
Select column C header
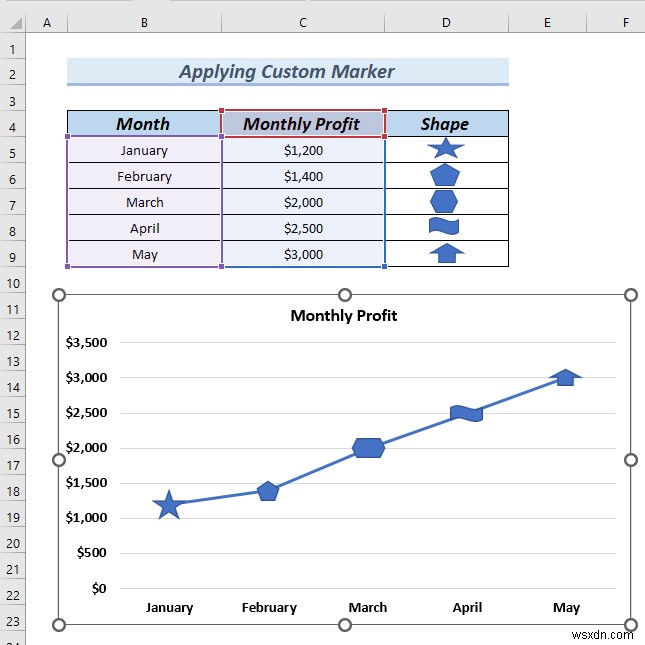[x=303, y=23]
